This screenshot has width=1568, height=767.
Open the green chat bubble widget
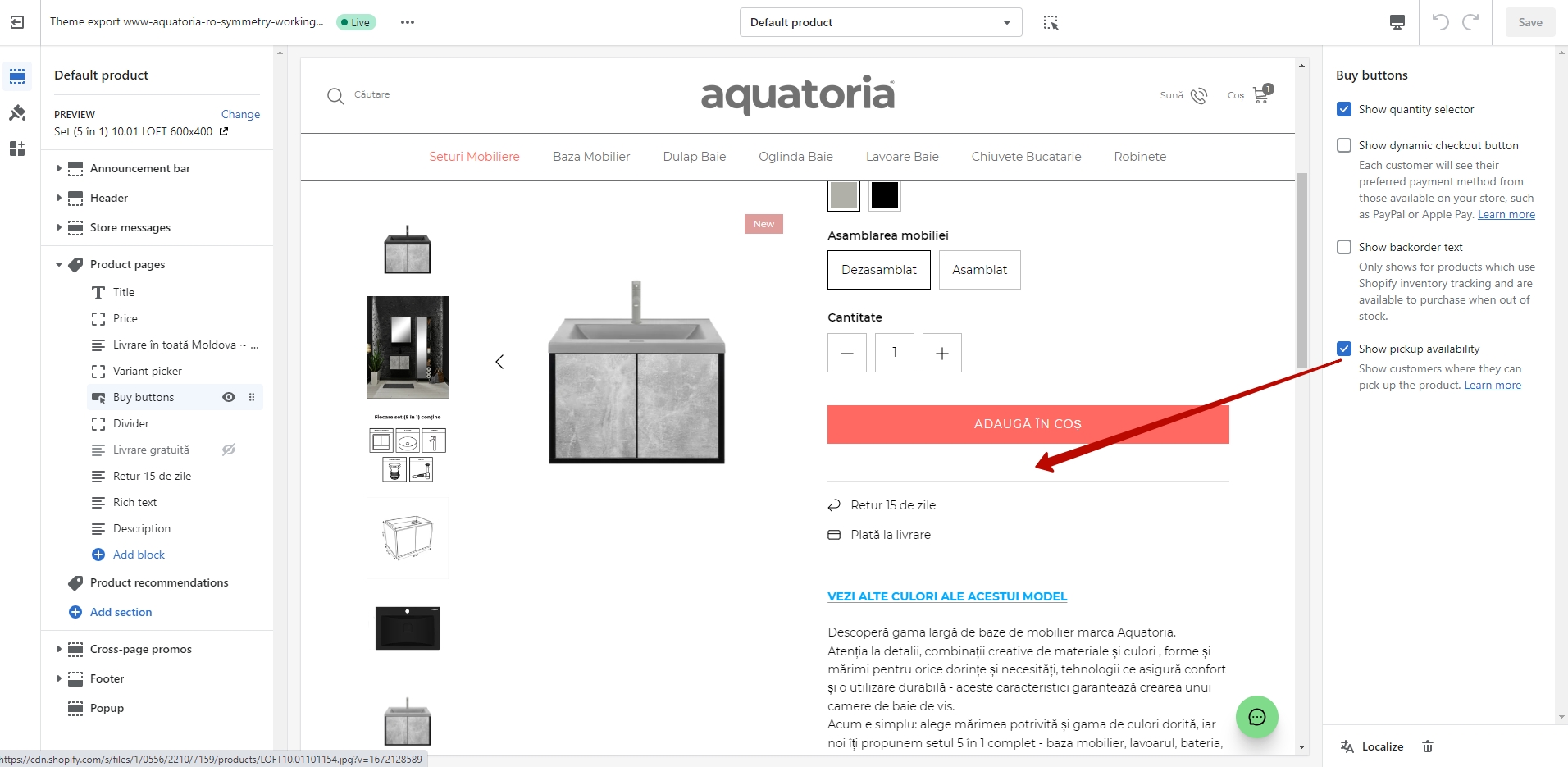1257,717
